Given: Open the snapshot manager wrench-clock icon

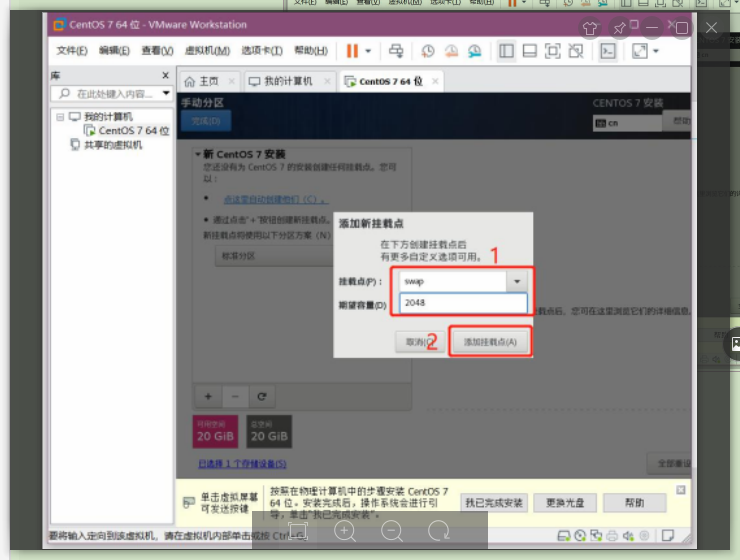Looking at the screenshot, I should point(475,51).
